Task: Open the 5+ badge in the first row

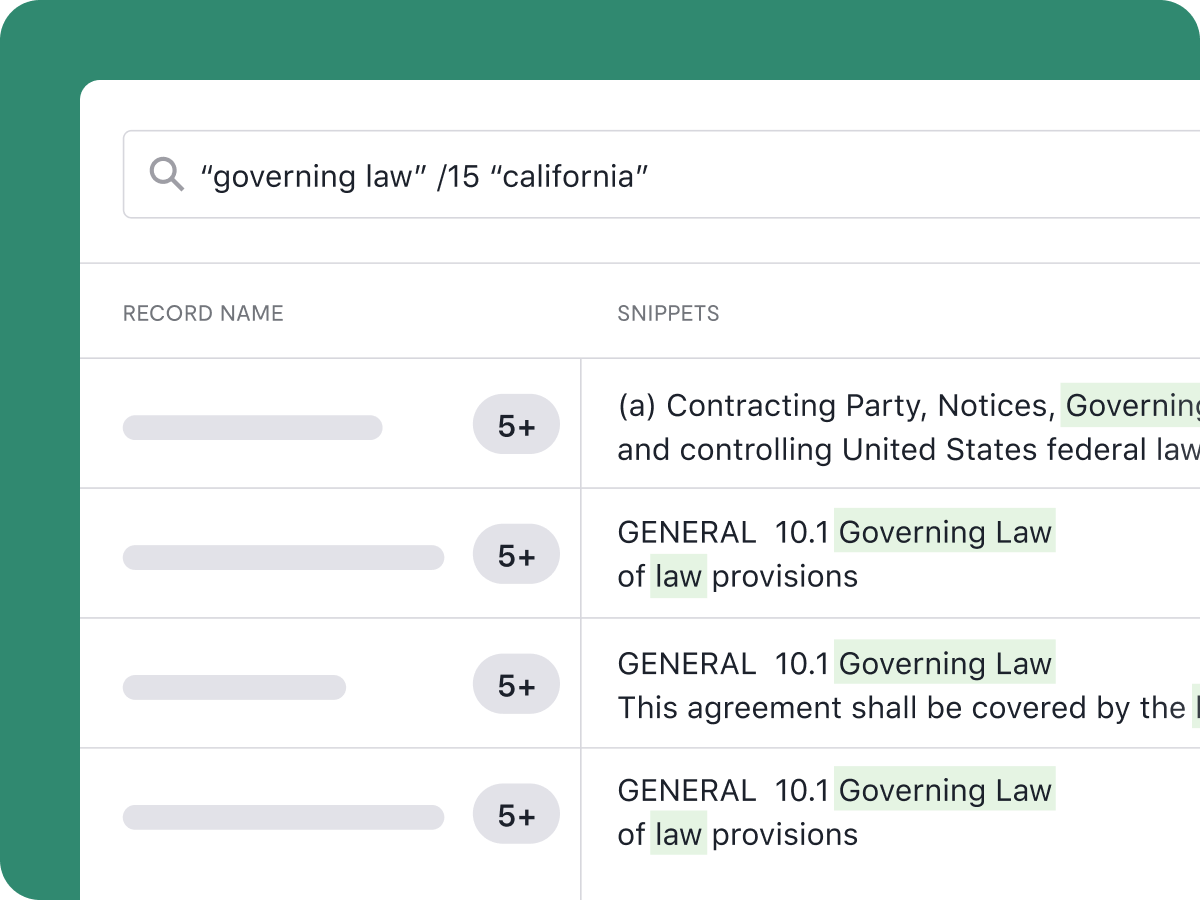Action: tap(516, 426)
